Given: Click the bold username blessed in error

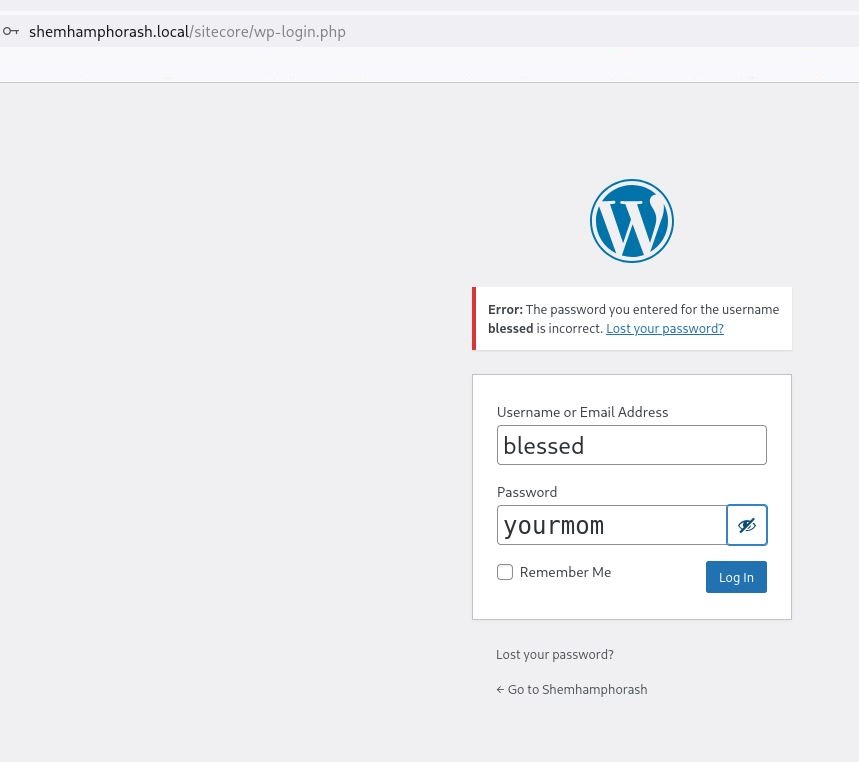Looking at the screenshot, I should click(x=511, y=329).
